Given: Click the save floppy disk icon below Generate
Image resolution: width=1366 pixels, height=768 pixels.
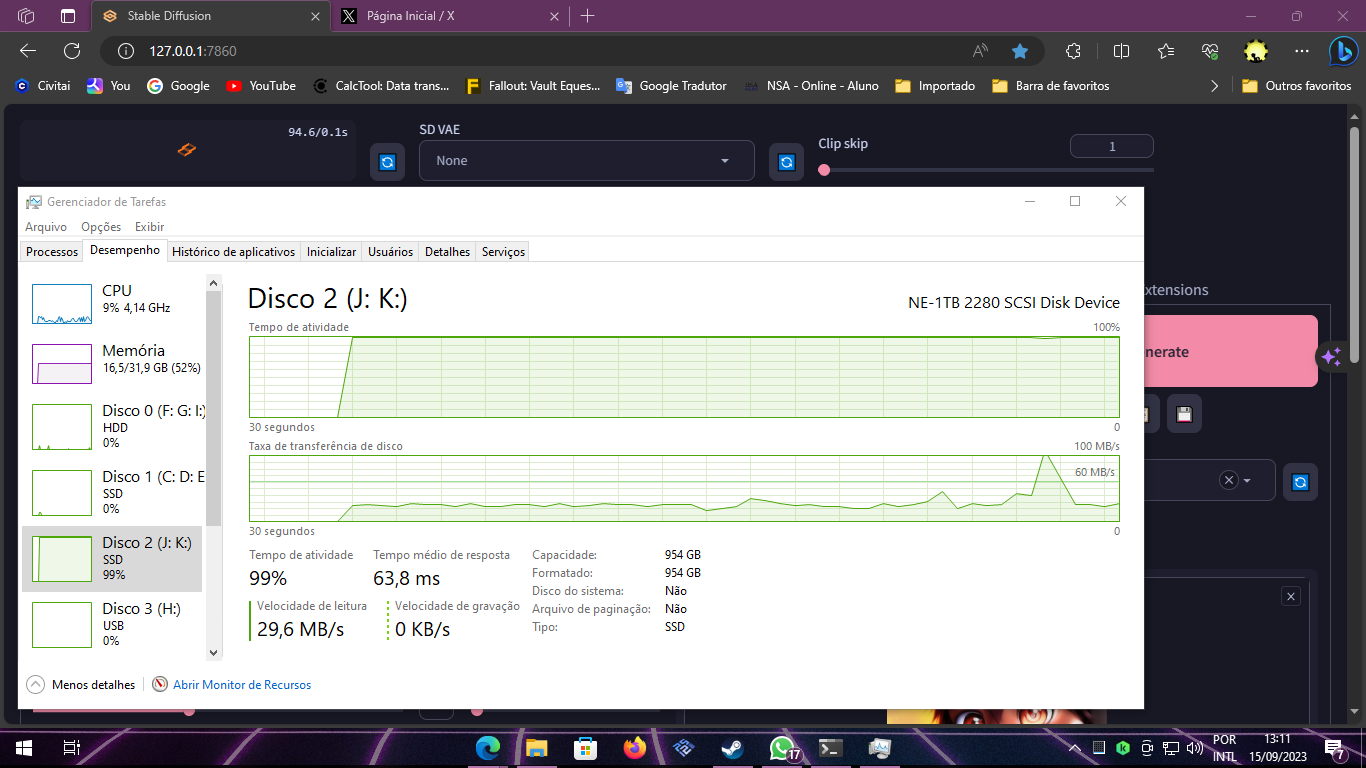Looking at the screenshot, I should (x=1184, y=414).
